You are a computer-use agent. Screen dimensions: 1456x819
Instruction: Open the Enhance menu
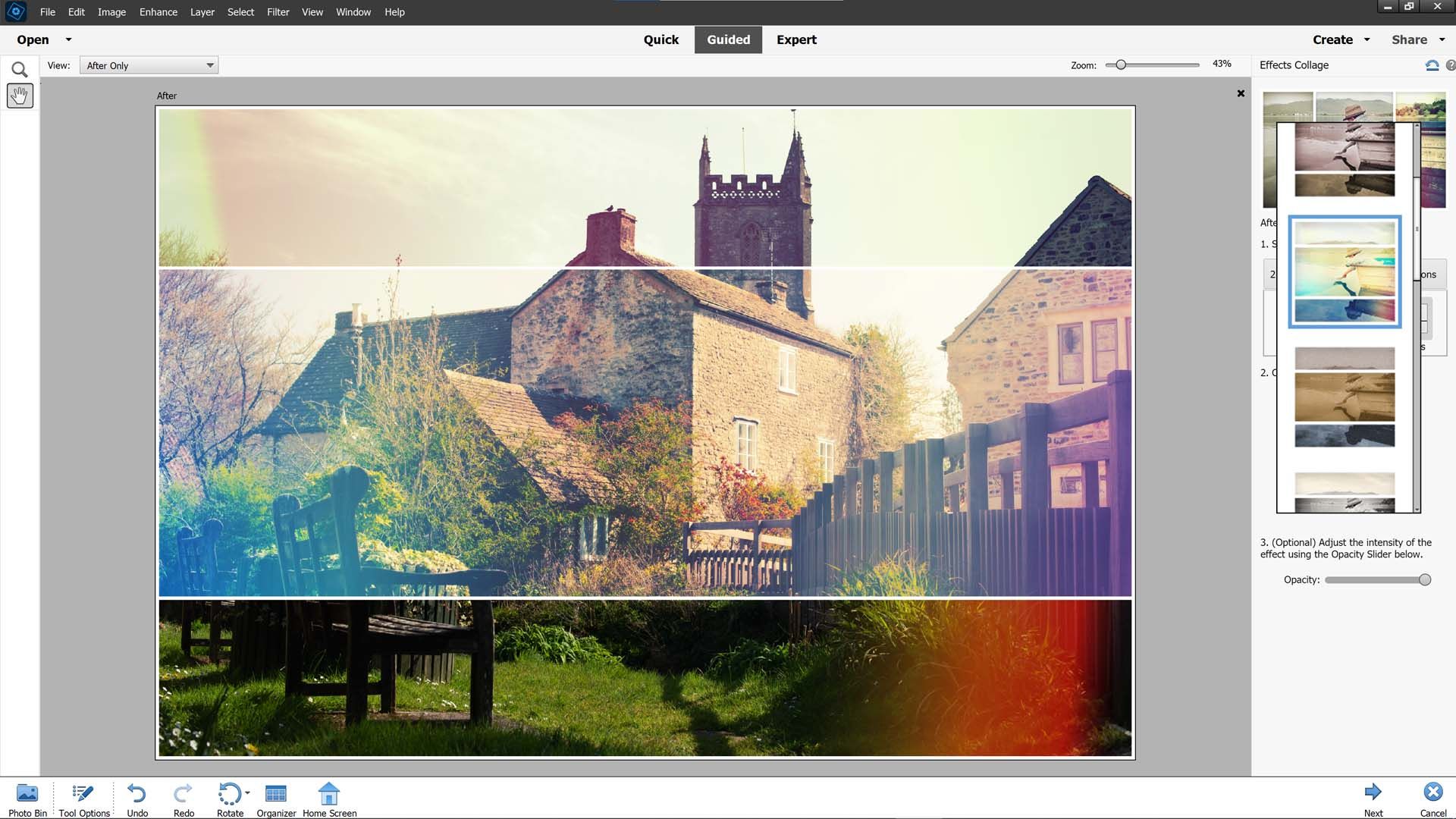click(x=158, y=12)
